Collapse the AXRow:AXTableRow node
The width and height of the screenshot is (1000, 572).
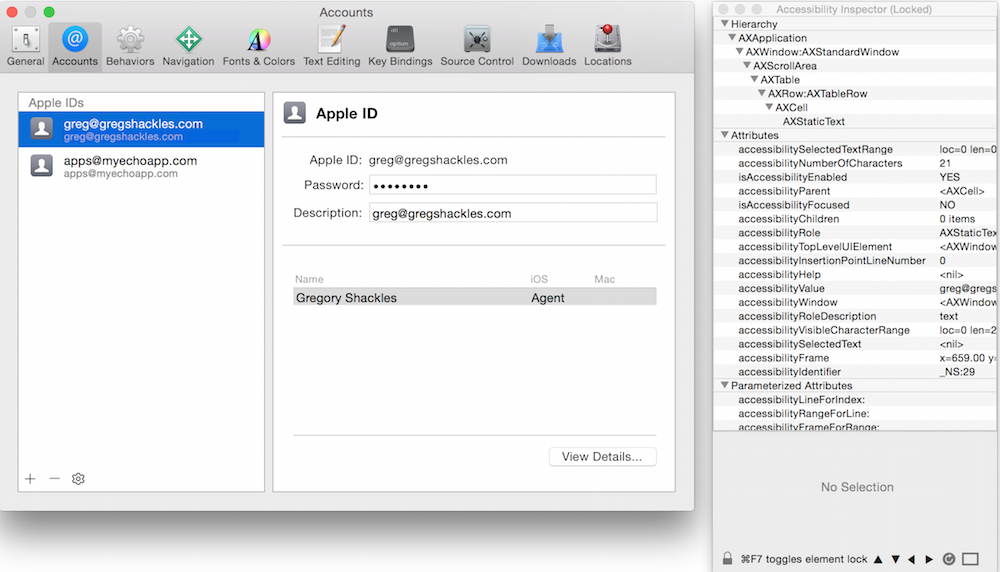(761, 93)
